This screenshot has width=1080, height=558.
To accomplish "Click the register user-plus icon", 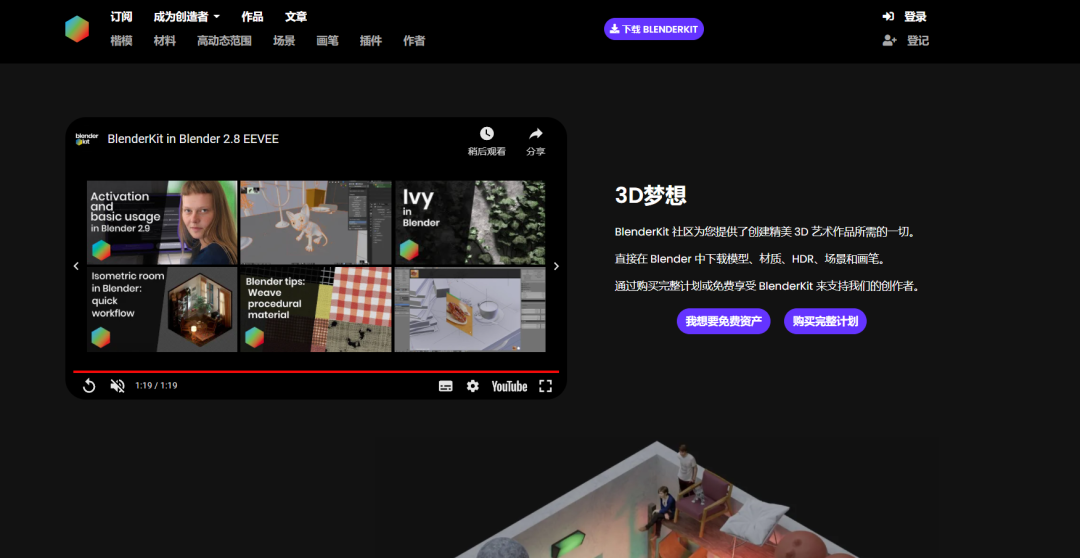I will tap(889, 41).
